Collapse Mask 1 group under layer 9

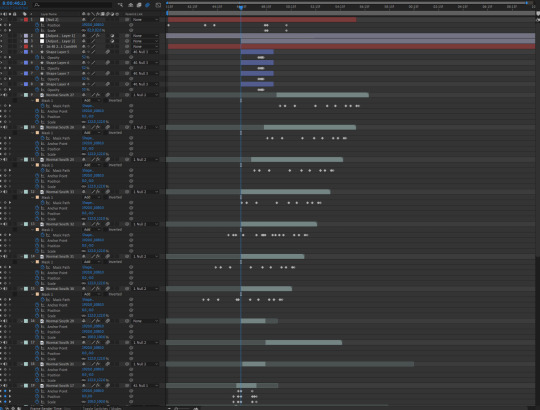point(33,101)
